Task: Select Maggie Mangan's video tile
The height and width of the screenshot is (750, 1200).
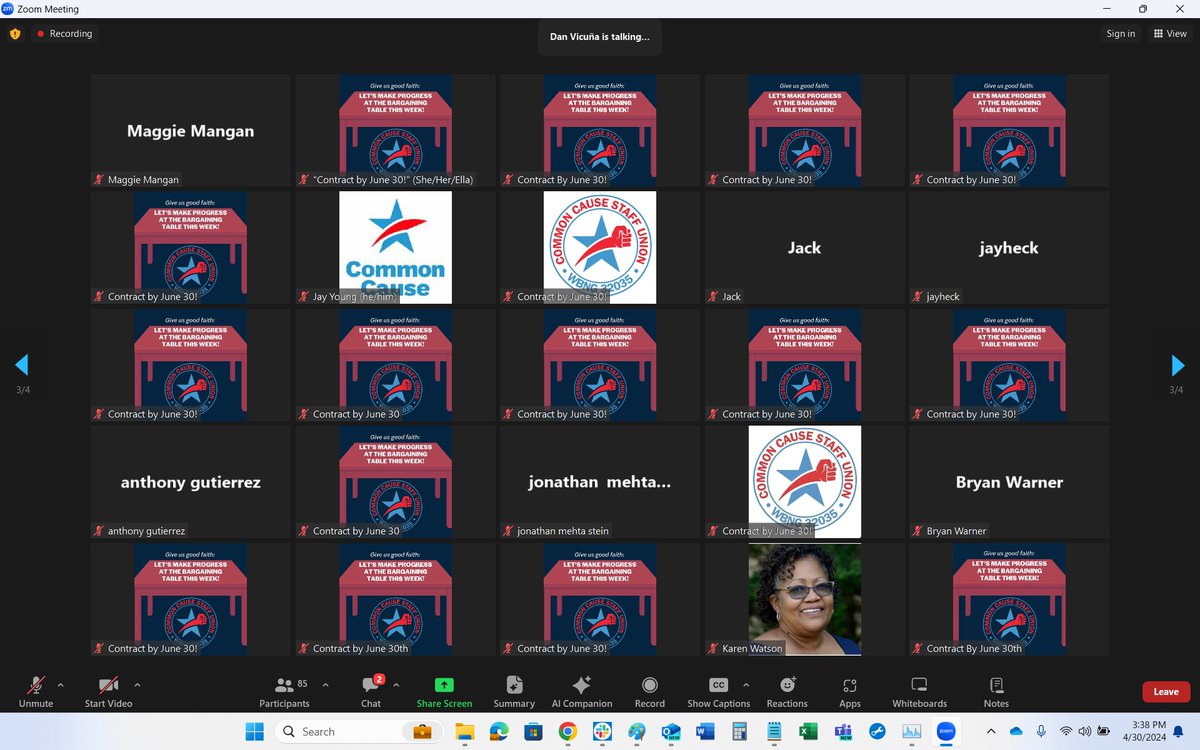Action: coord(190,130)
